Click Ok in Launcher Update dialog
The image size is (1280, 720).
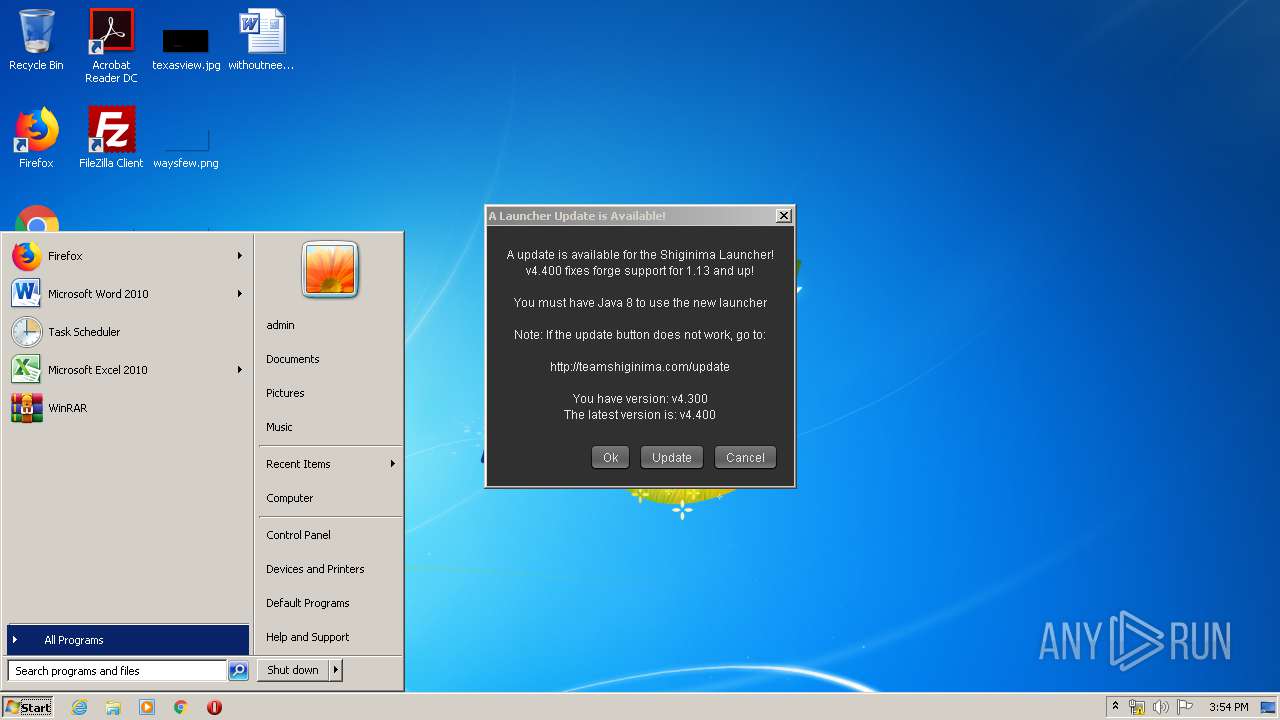[610, 457]
